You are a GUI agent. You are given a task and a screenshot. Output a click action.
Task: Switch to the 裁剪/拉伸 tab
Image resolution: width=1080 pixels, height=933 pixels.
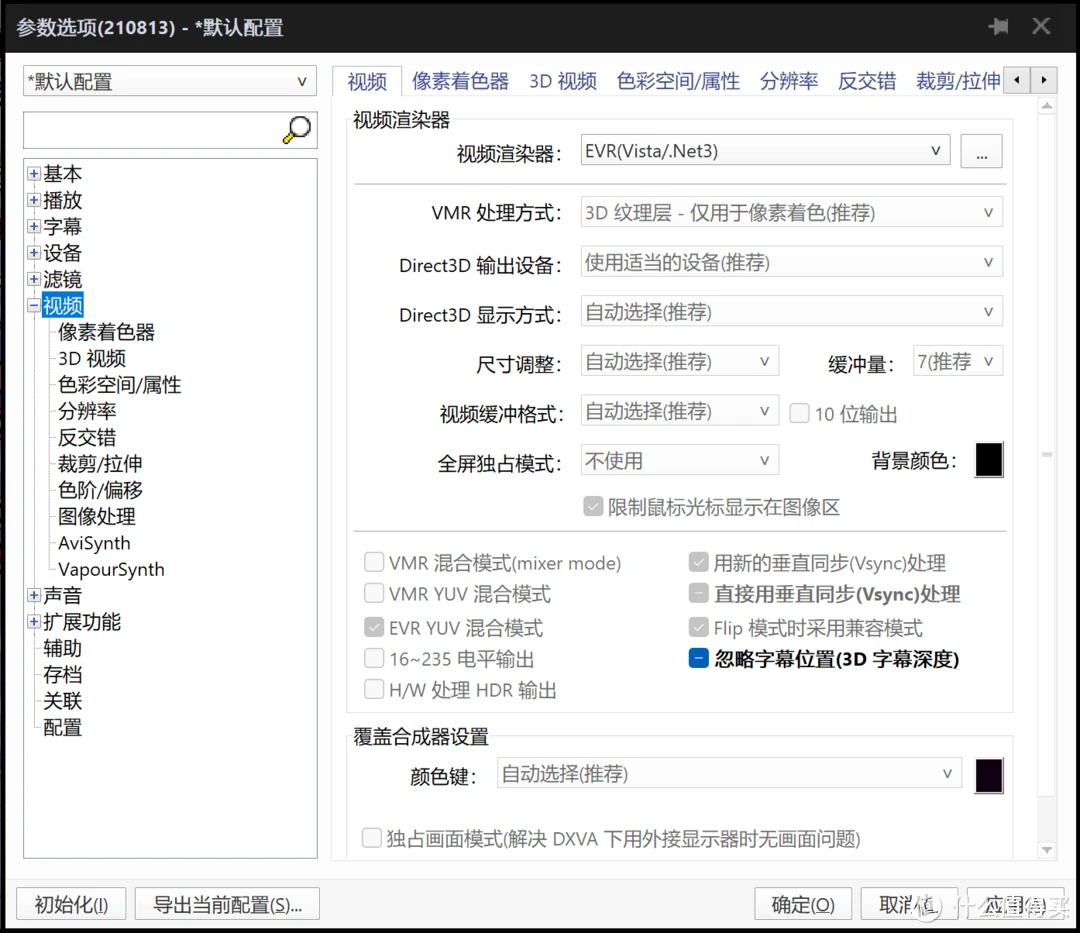[958, 81]
